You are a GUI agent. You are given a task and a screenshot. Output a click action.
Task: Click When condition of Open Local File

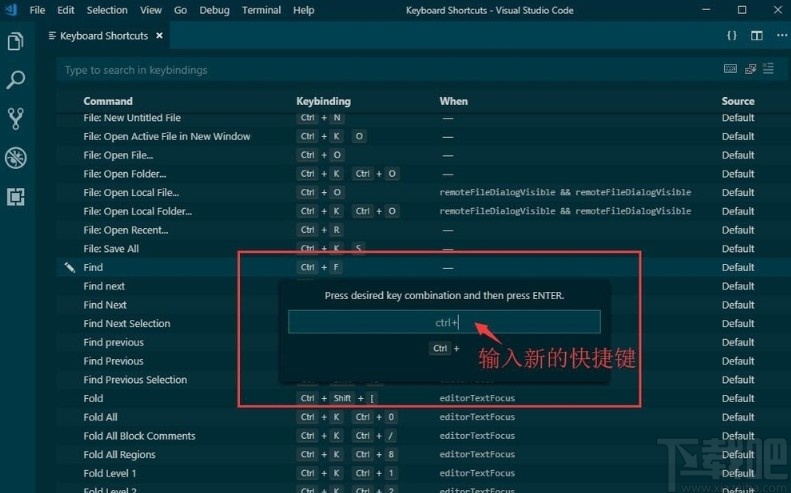pos(565,192)
